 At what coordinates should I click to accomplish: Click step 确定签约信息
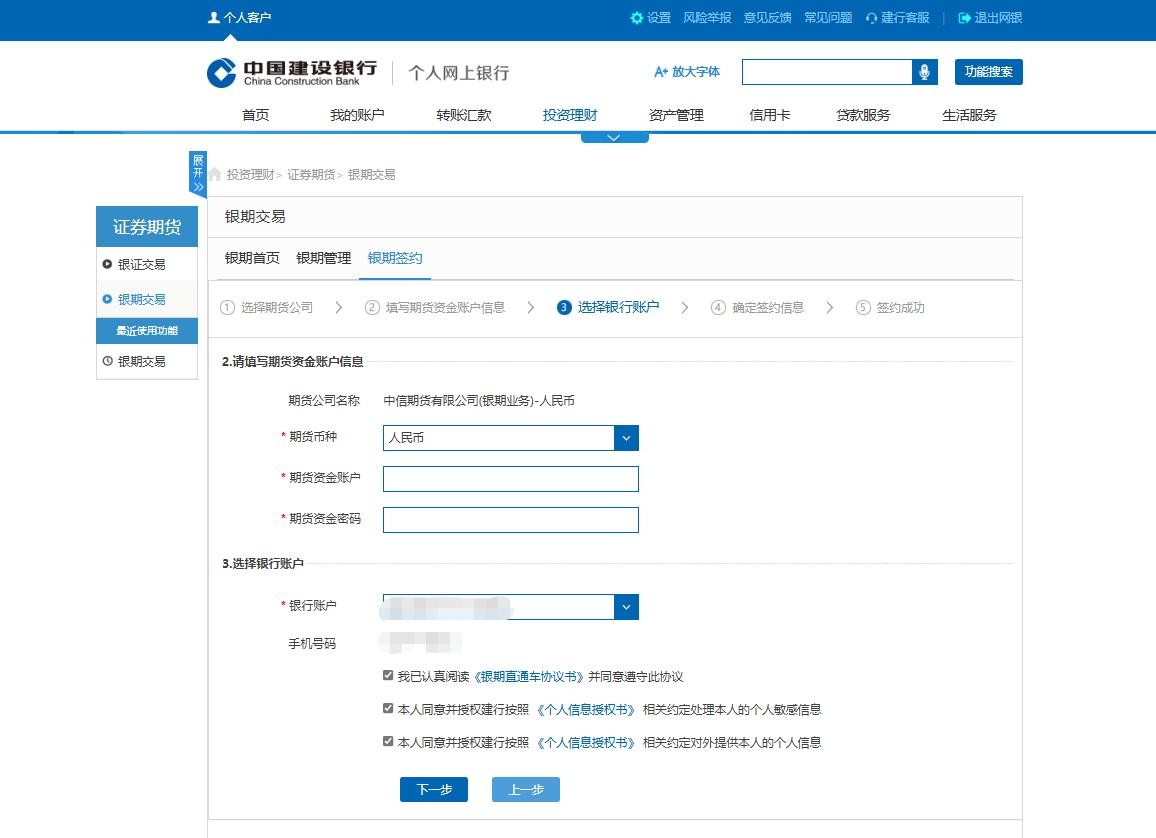[x=757, y=307]
